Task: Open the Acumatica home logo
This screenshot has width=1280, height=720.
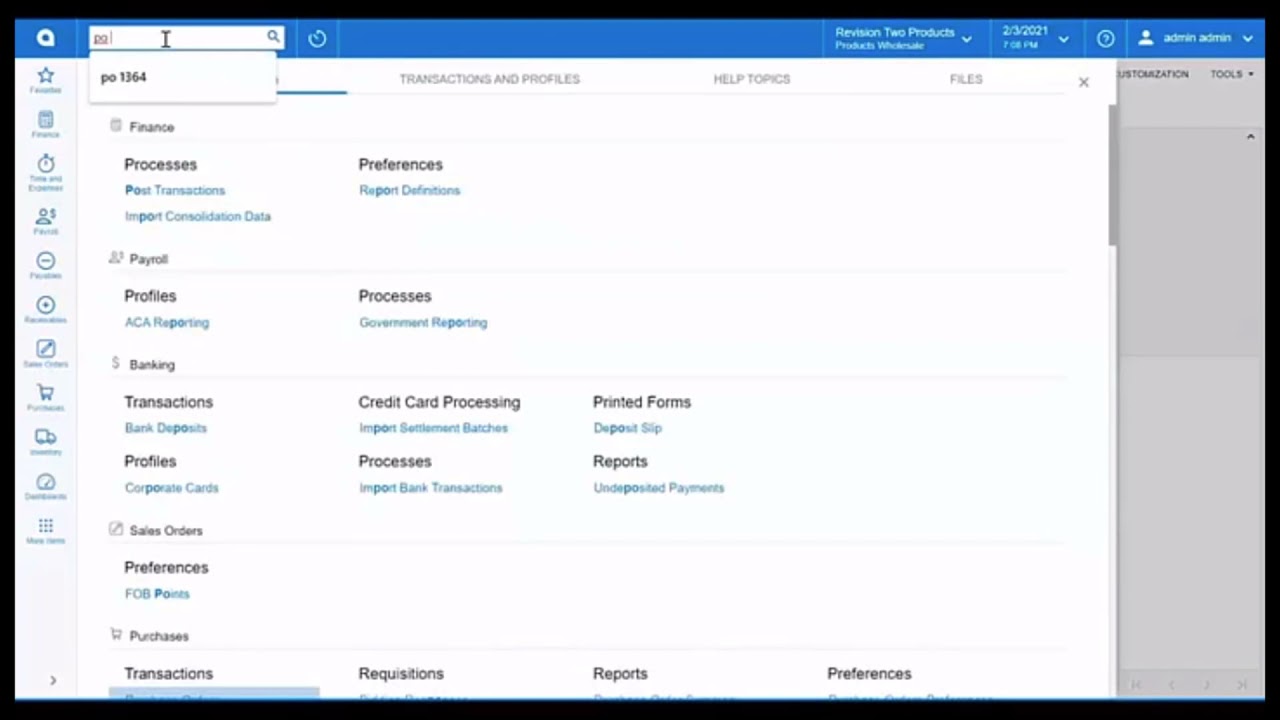Action: (45, 38)
